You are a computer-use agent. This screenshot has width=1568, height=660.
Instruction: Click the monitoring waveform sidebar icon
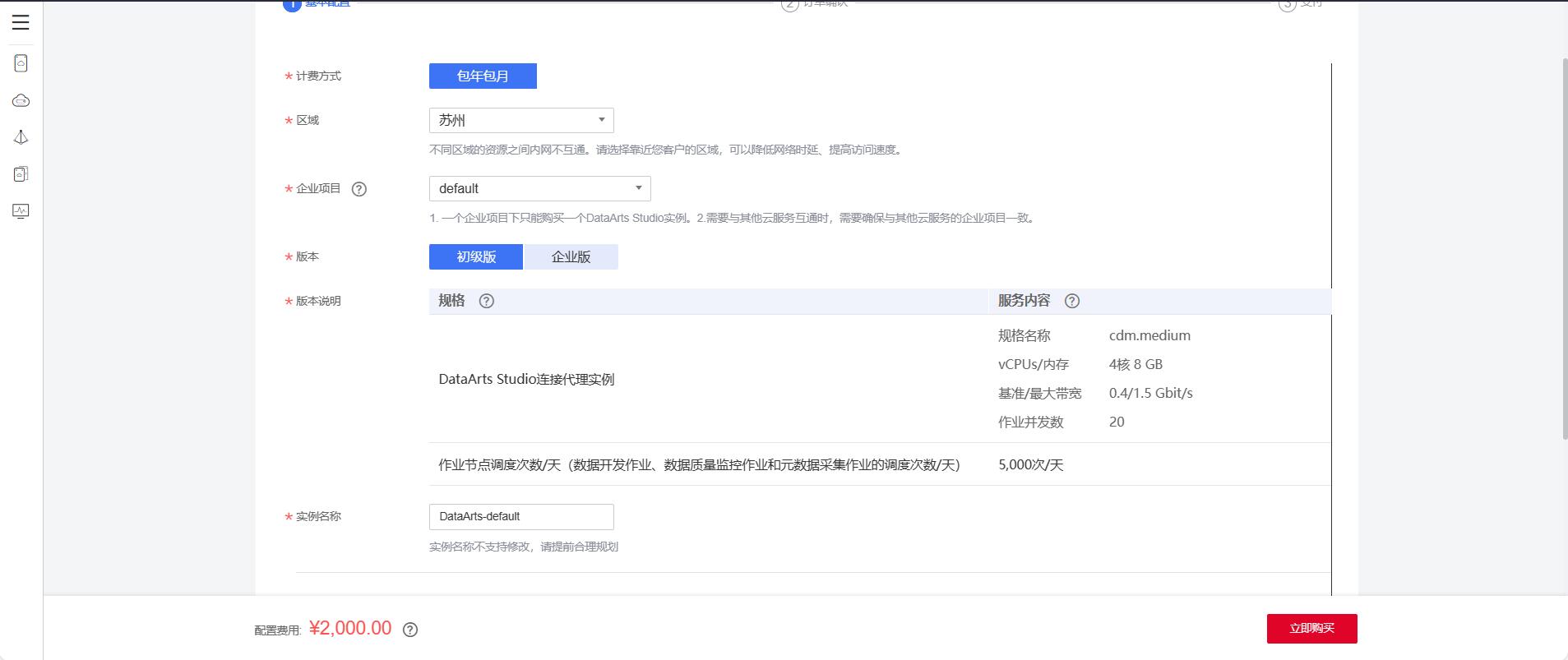coord(21,211)
